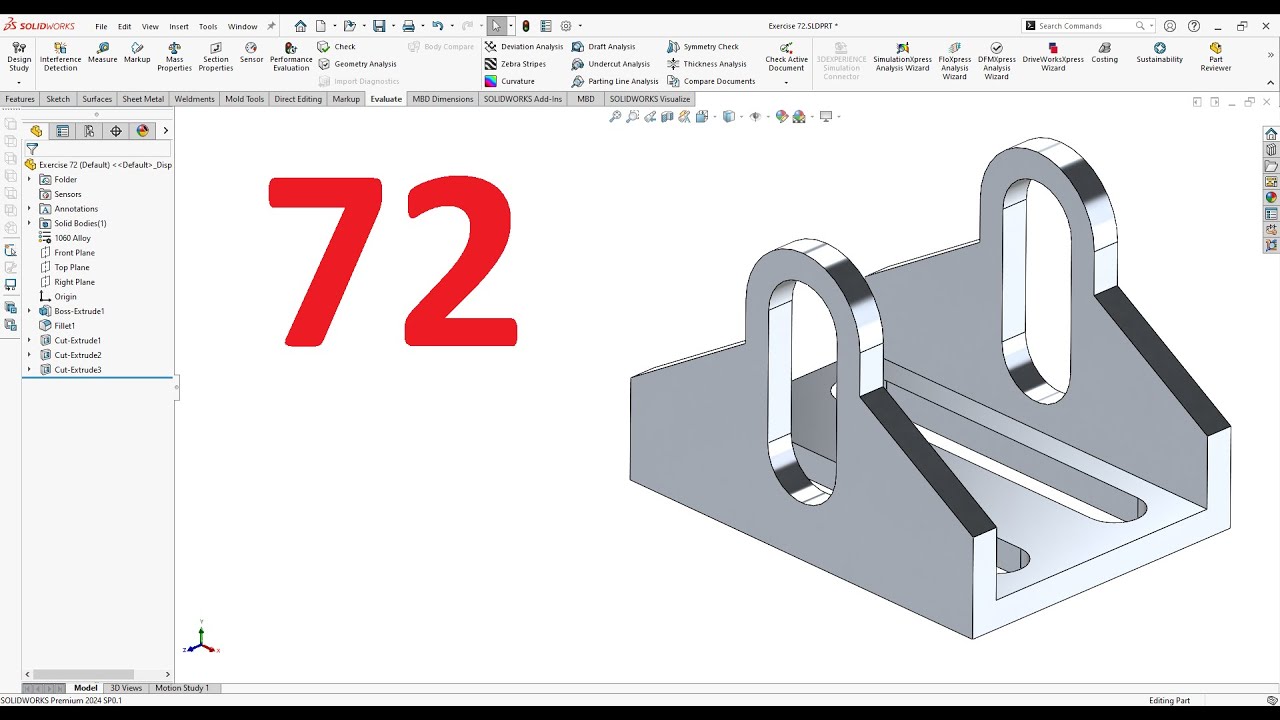This screenshot has width=1280, height=720.
Task: Select the Fillet1 feature
Action: [x=64, y=326]
